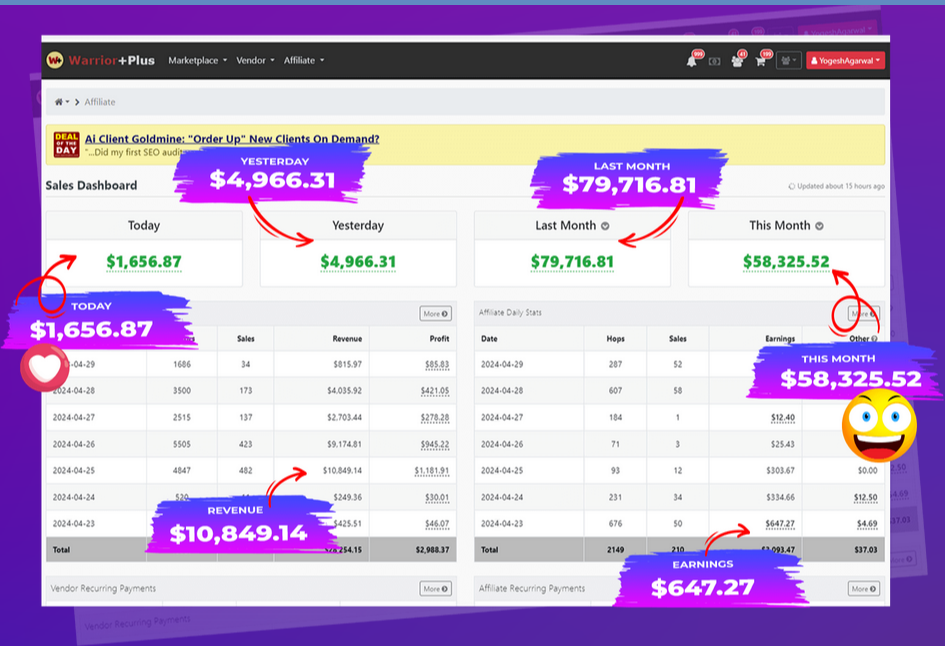Click the Today card header
The image size is (945, 646).
coord(144,225)
